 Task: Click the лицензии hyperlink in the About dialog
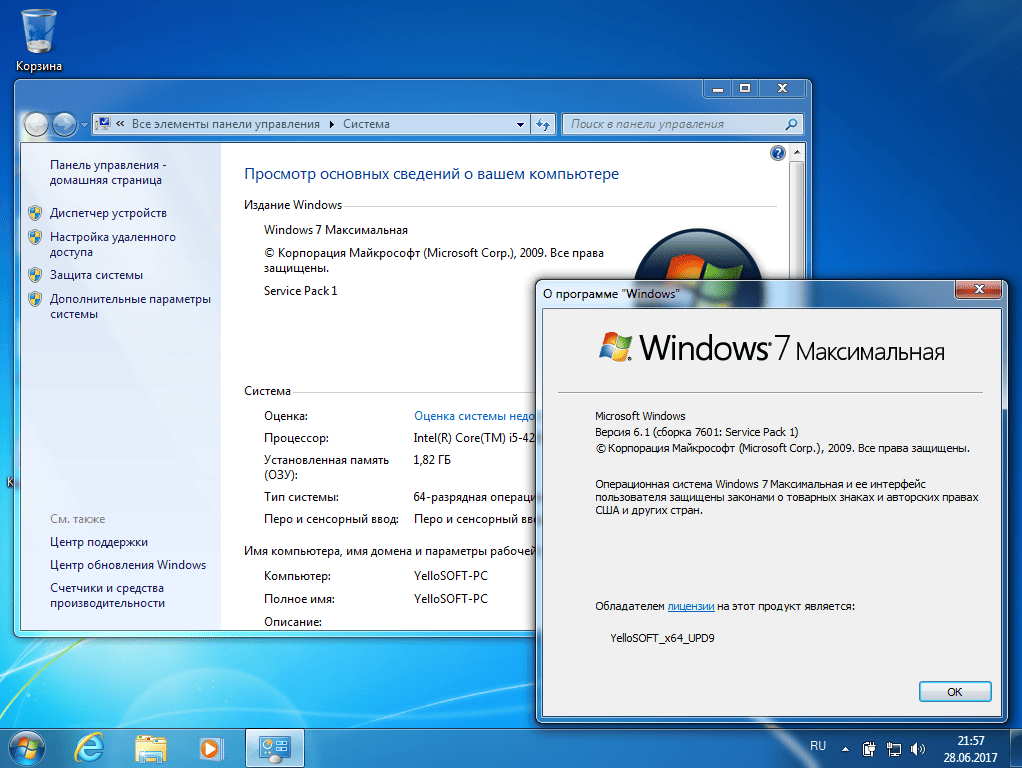[x=691, y=606]
